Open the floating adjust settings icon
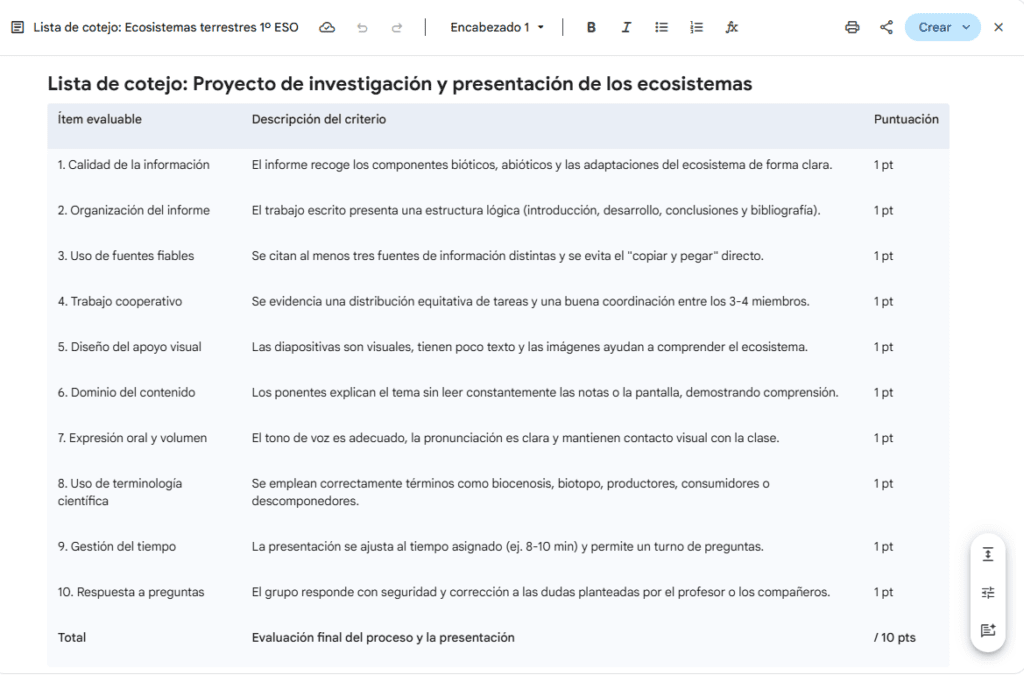 point(987,593)
